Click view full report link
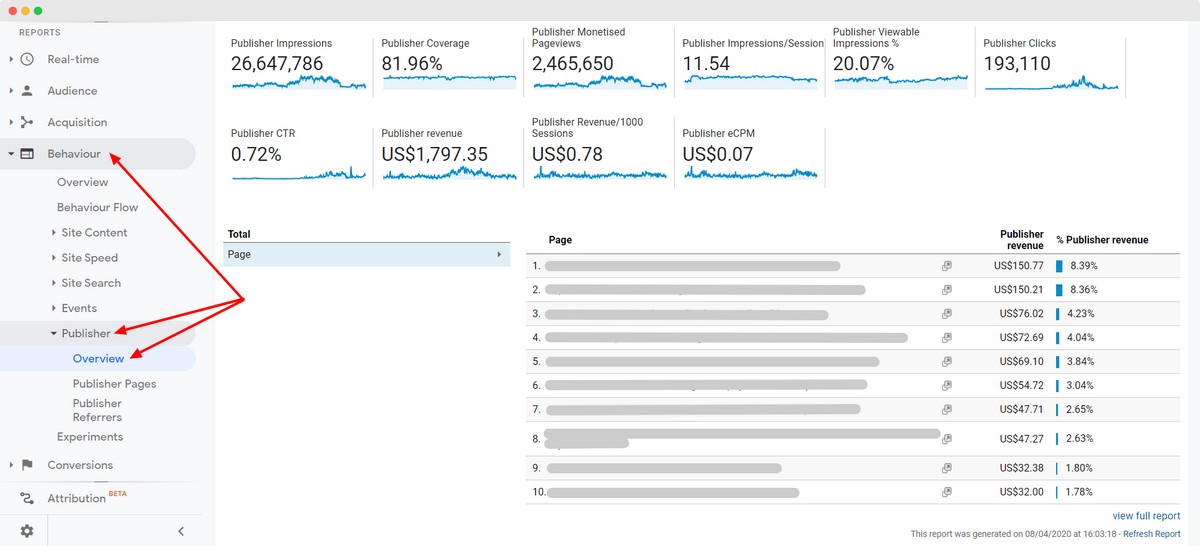The width and height of the screenshot is (1200, 546). (x=1146, y=516)
